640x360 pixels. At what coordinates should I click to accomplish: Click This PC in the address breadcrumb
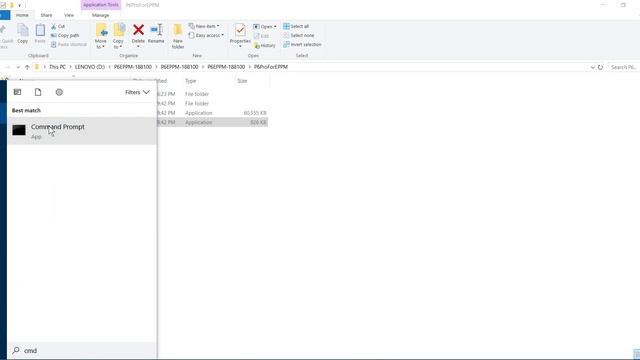pyautogui.click(x=57, y=67)
